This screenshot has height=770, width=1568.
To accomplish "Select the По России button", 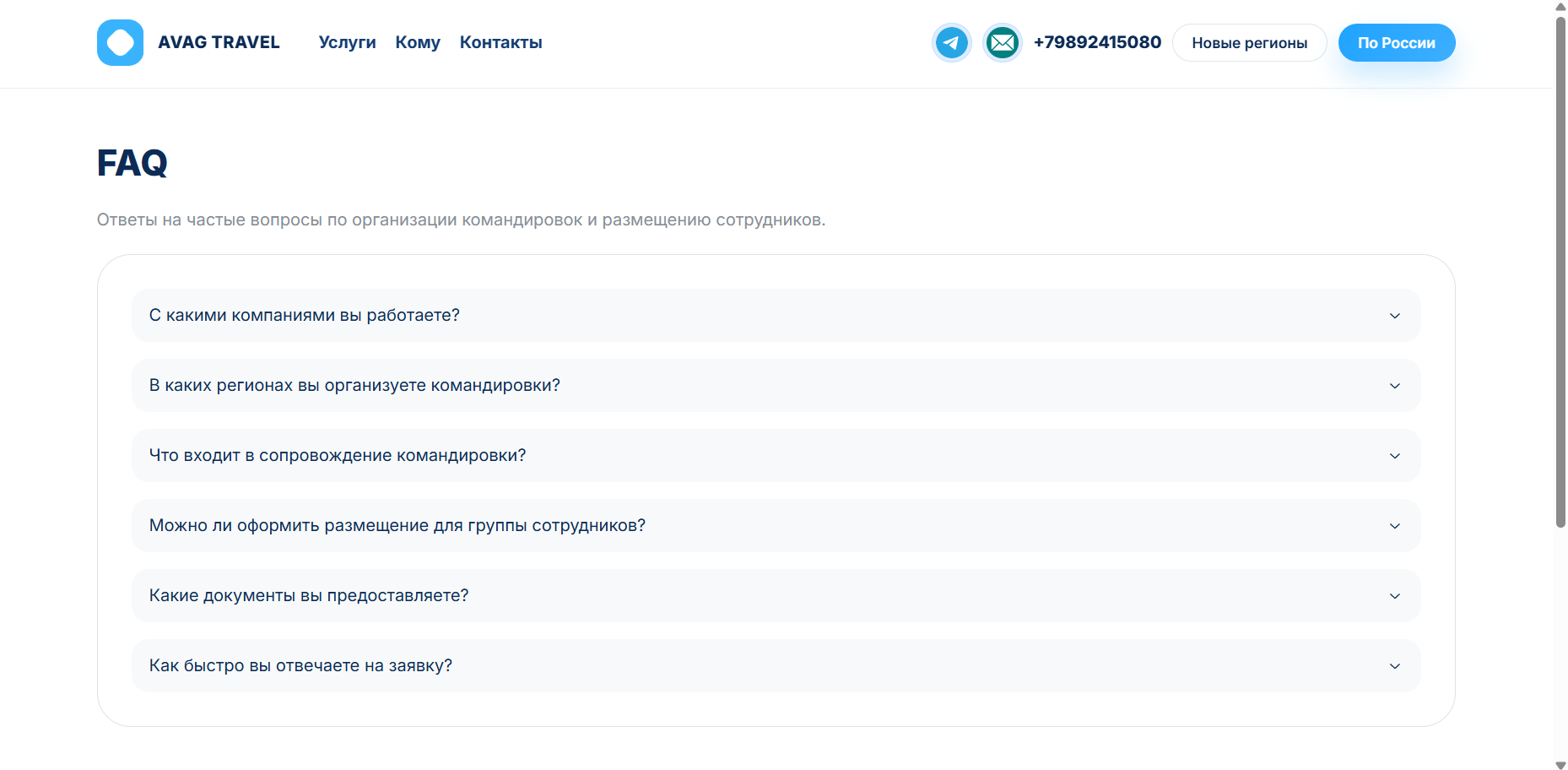I will click(x=1396, y=42).
